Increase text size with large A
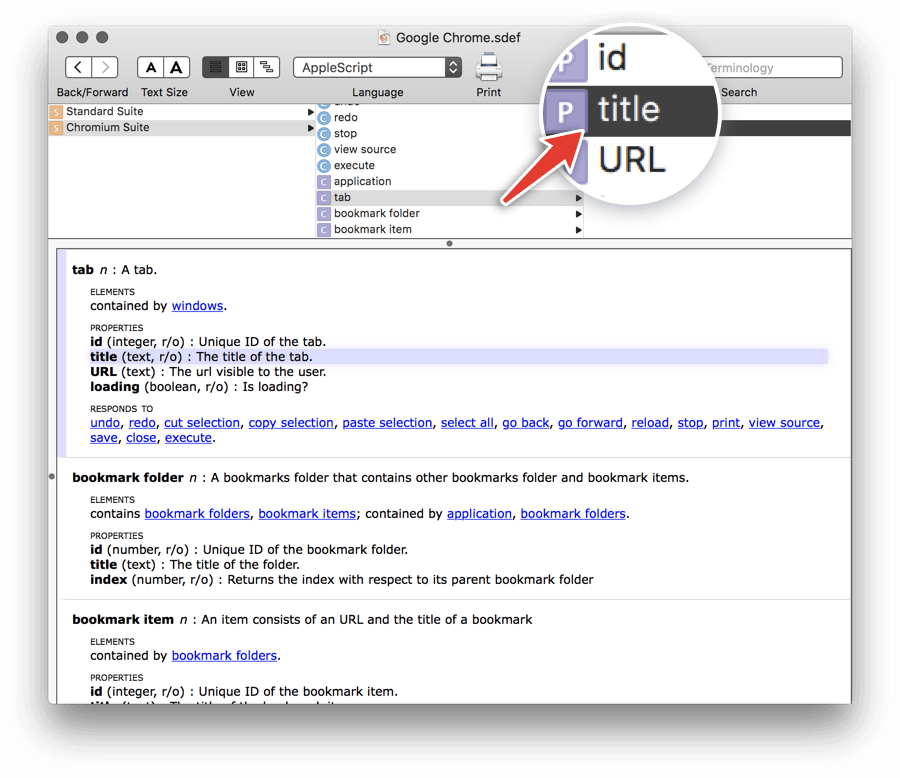Viewport: 900px width, 778px height. pos(177,68)
